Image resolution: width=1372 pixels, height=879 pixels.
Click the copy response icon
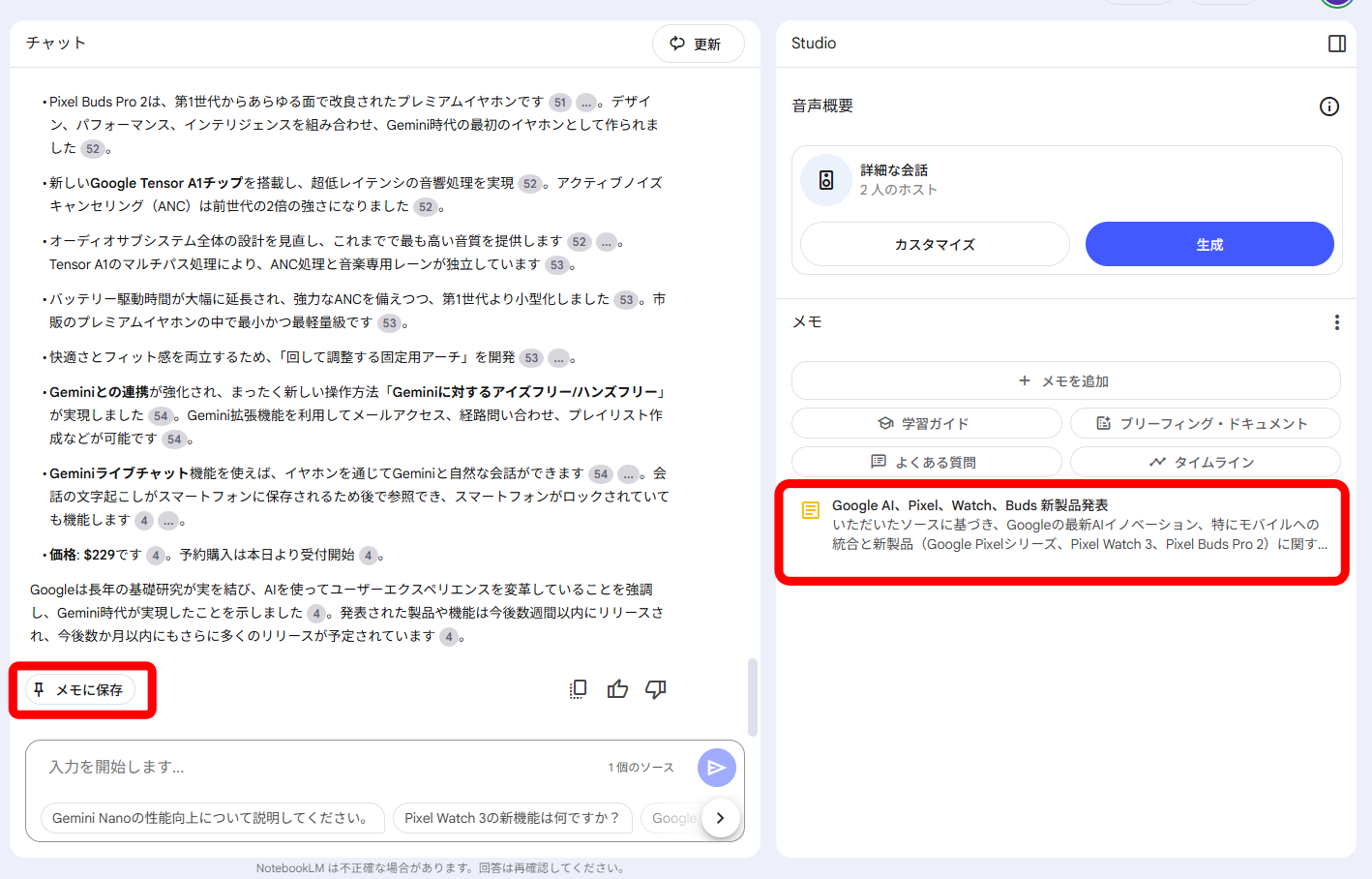click(x=578, y=689)
